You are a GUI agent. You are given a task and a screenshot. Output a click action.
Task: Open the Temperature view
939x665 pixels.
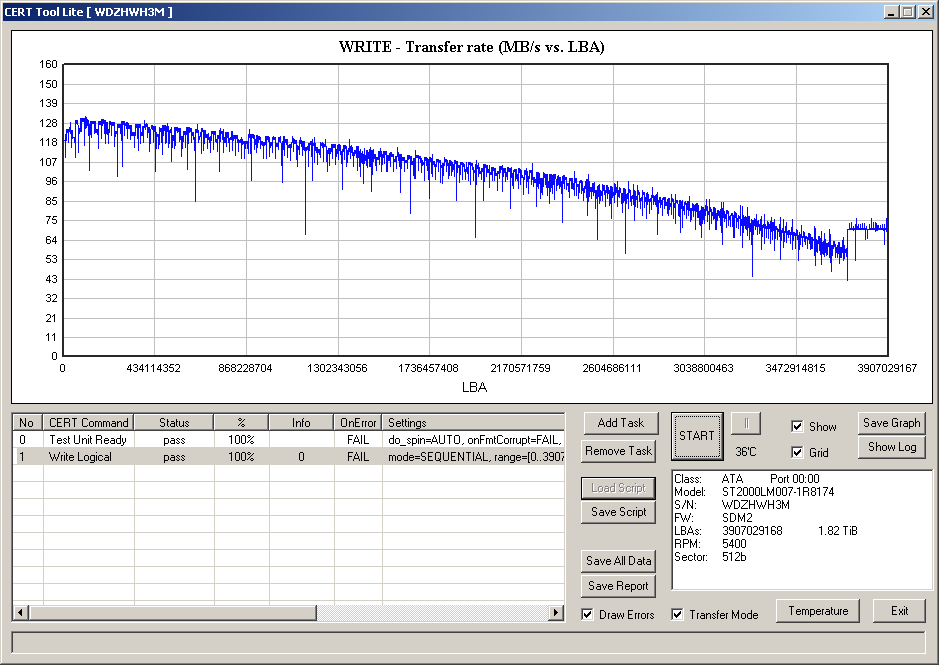click(818, 611)
